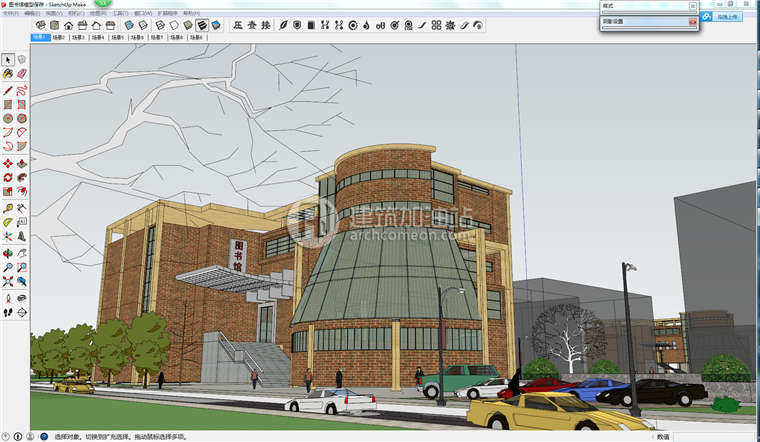Enable Shaded With Textures style
The width and height of the screenshot is (760, 442).
201,24
